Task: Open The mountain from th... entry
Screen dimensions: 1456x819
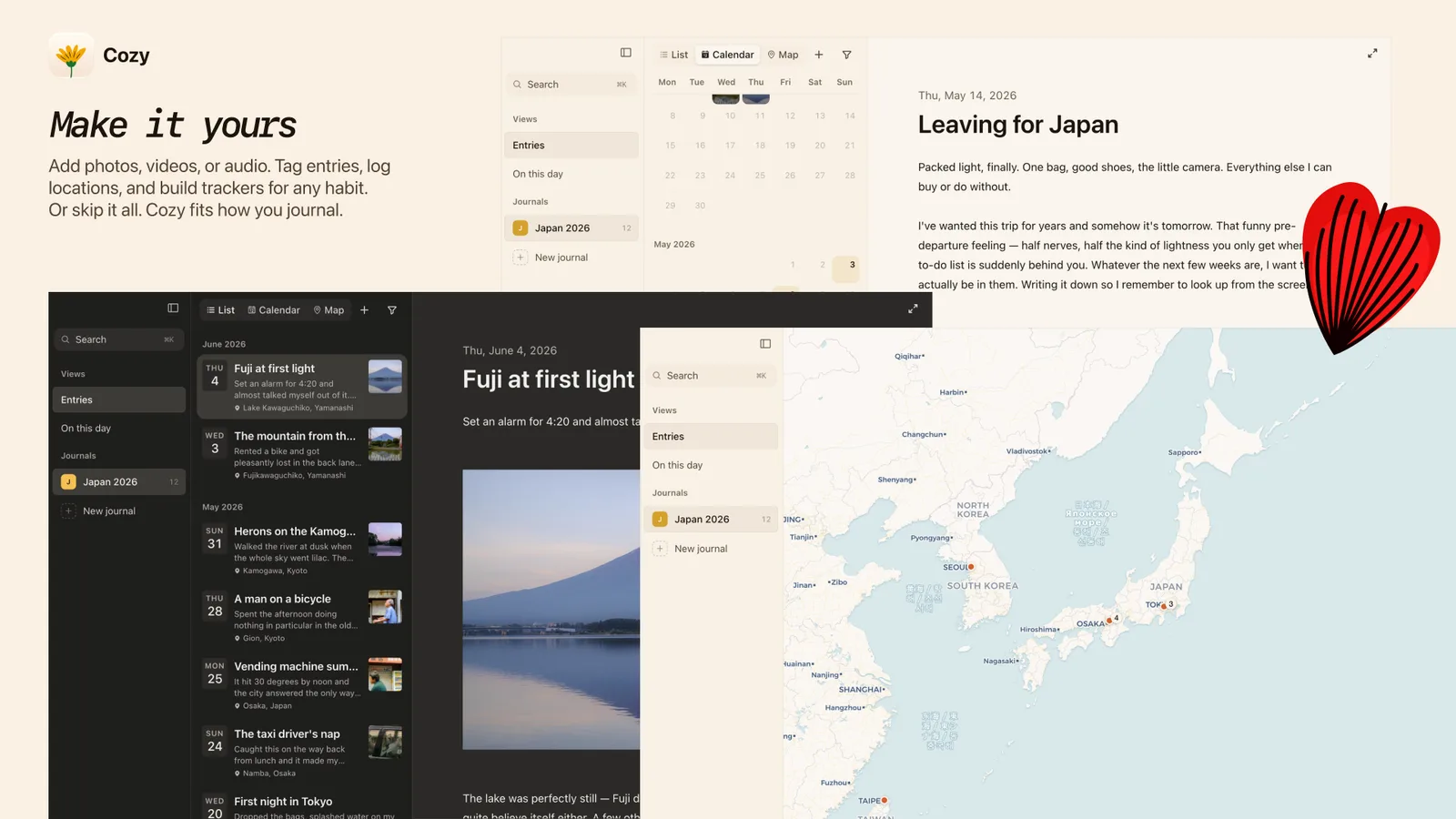Action: (302, 454)
